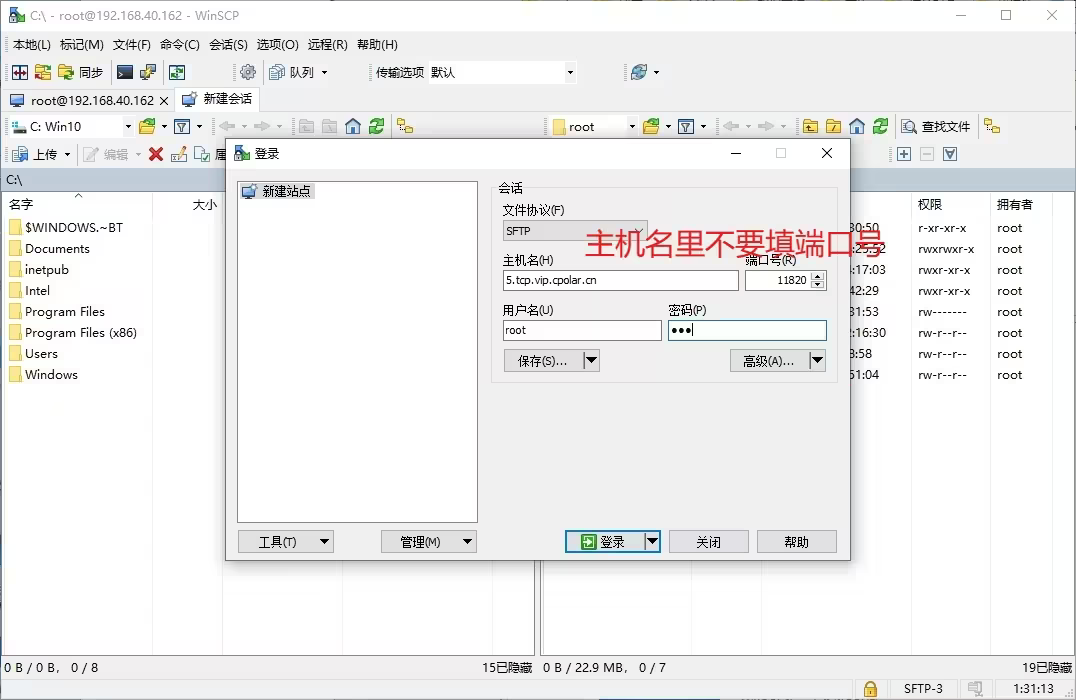Refresh the remote panel with green arrows icon
The height and width of the screenshot is (700, 1076).
click(880, 126)
